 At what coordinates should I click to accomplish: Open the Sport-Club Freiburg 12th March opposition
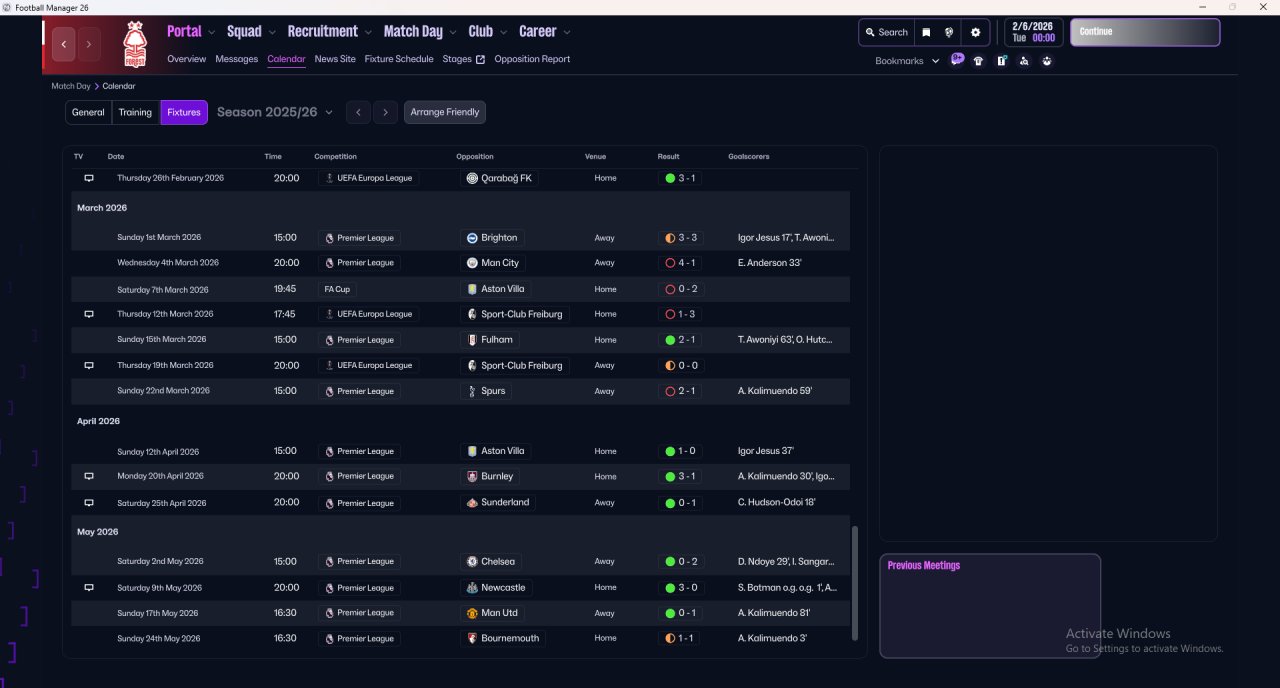coord(515,314)
